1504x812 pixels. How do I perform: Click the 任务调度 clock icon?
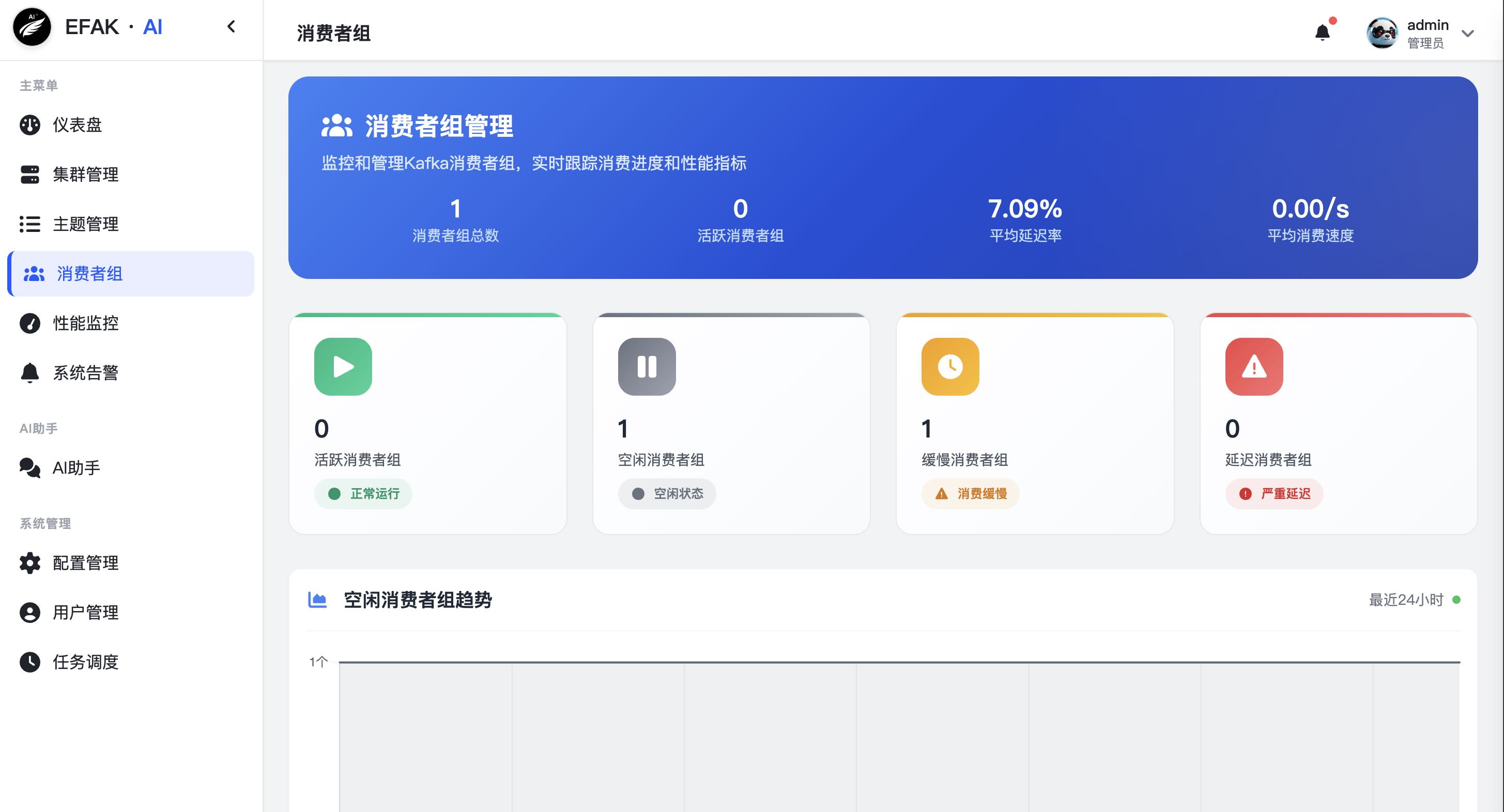(x=30, y=662)
